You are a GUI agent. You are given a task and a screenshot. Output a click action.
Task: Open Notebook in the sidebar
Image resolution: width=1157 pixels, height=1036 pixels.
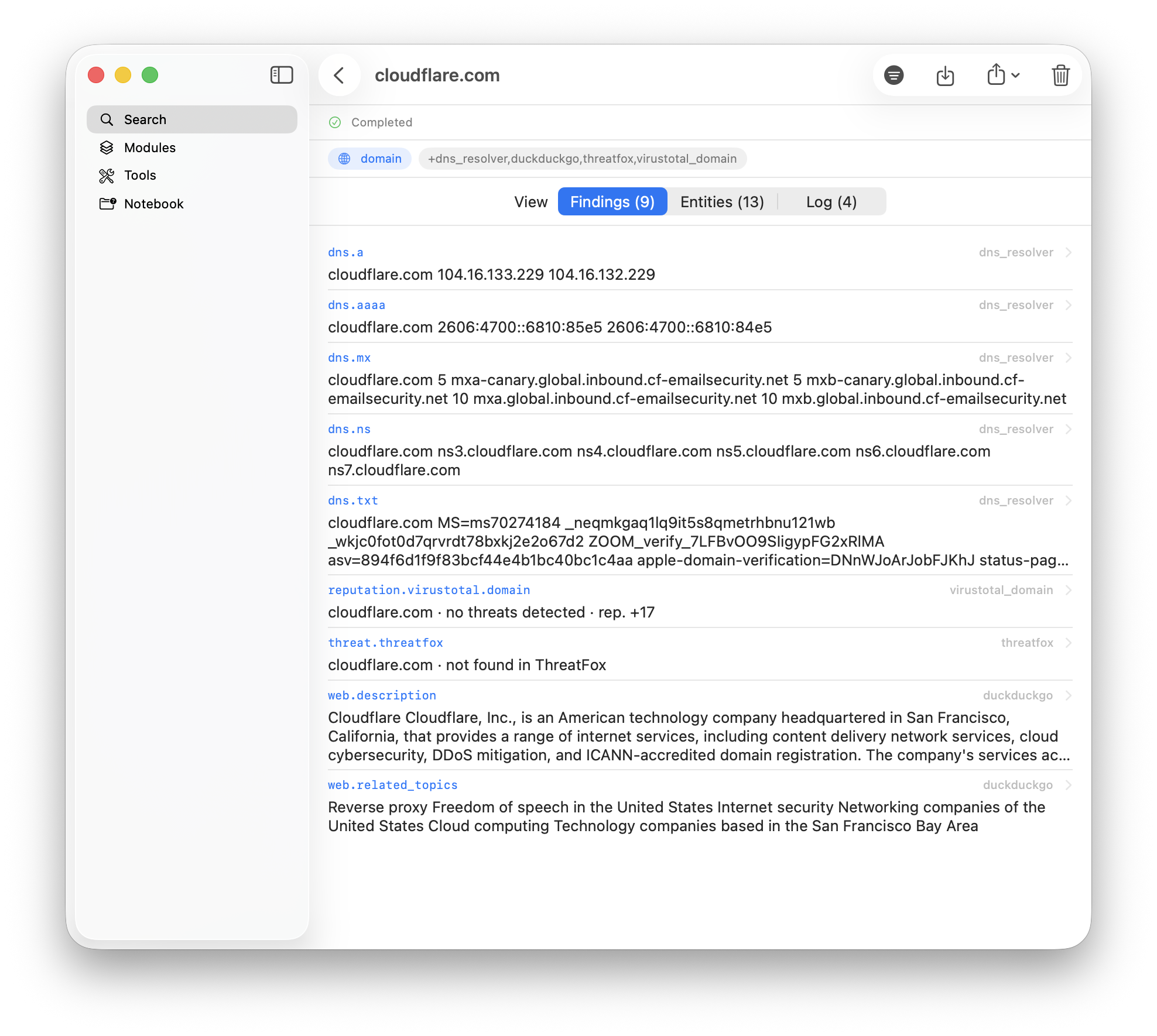192,204
